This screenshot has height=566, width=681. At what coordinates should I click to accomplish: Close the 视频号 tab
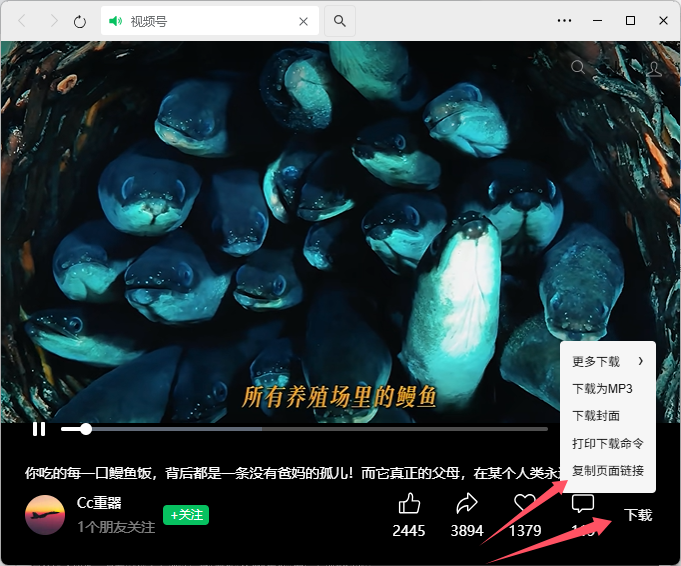point(304,21)
